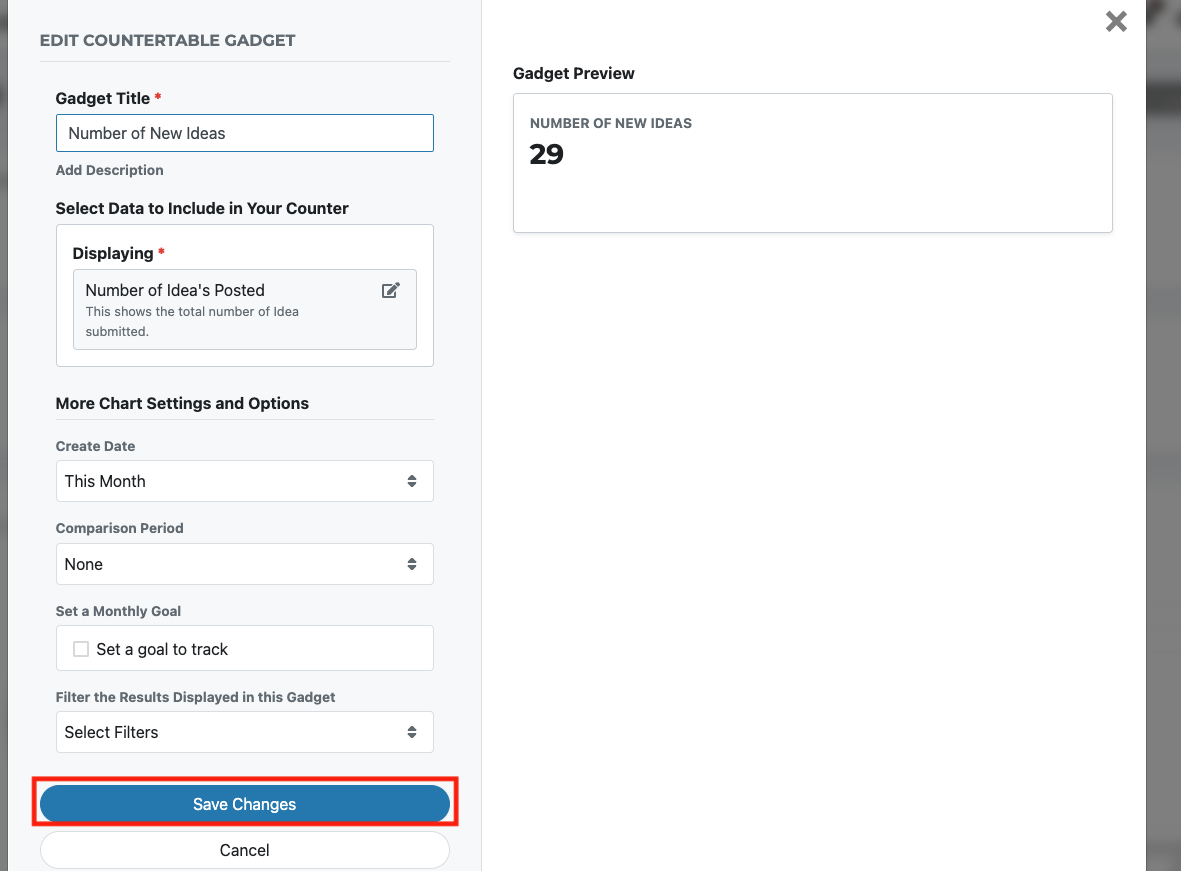Click the NUMBER OF NEW IDEAS preview title

(x=611, y=123)
